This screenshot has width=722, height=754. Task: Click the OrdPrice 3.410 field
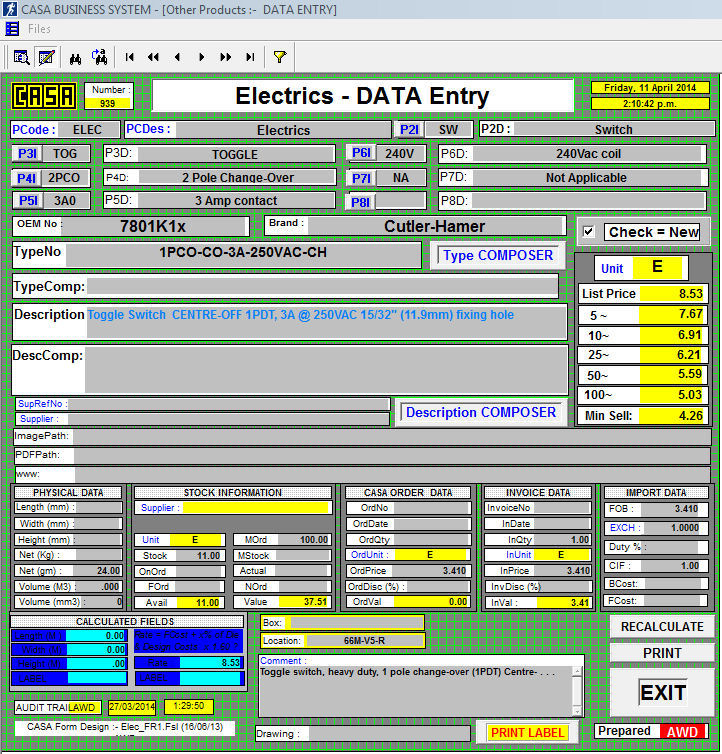tap(429, 570)
